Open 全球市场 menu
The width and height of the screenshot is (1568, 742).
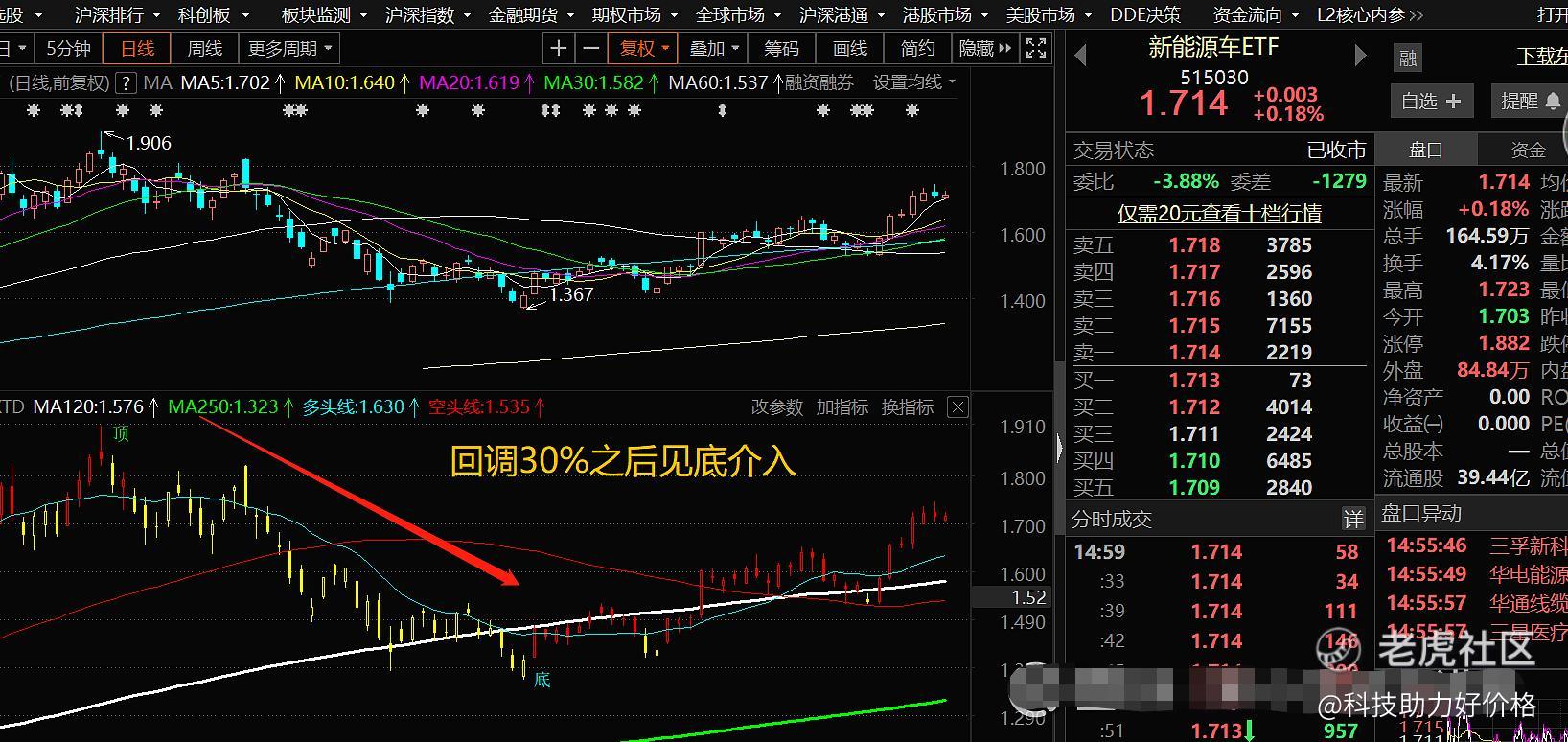738,14
